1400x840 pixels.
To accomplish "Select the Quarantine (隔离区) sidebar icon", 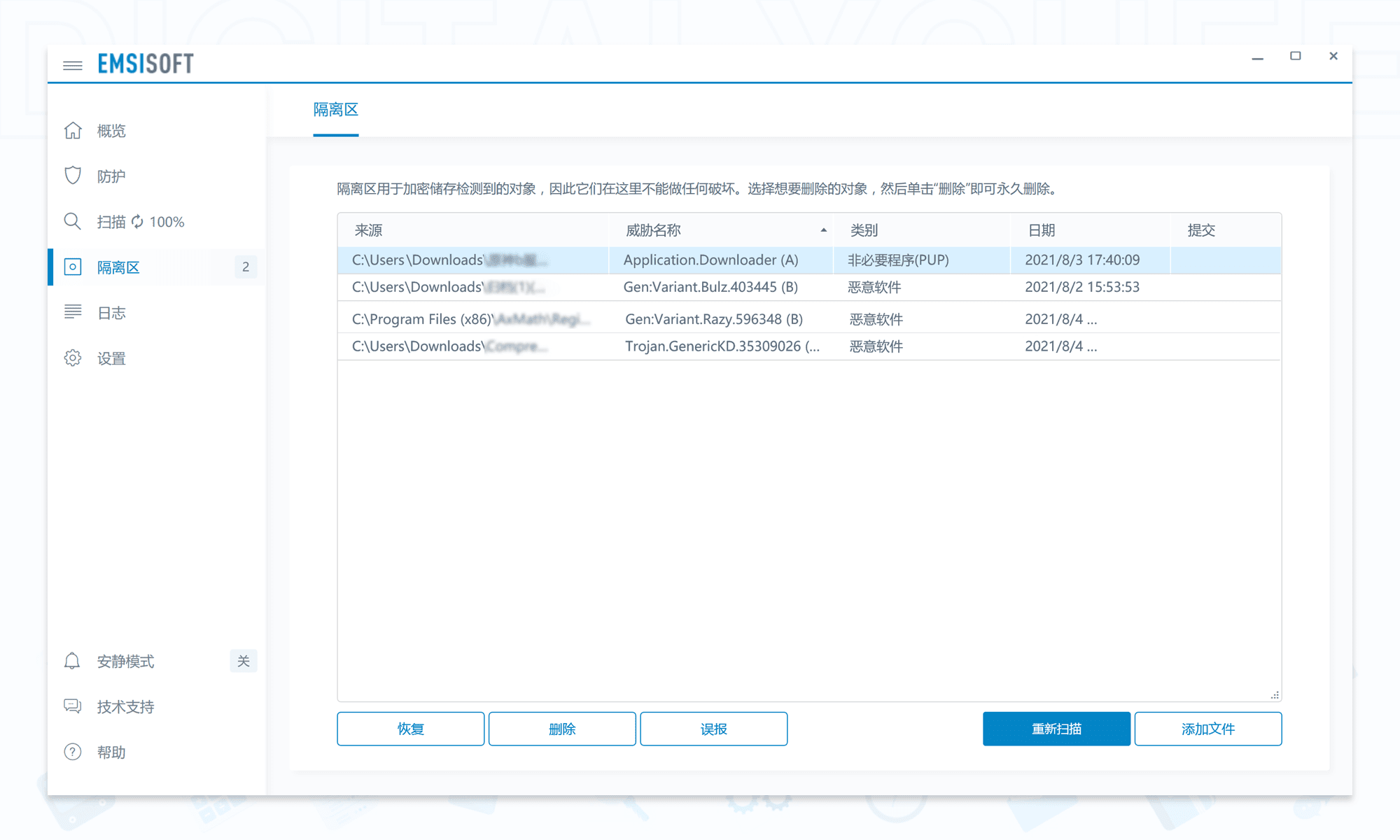I will click(x=73, y=267).
